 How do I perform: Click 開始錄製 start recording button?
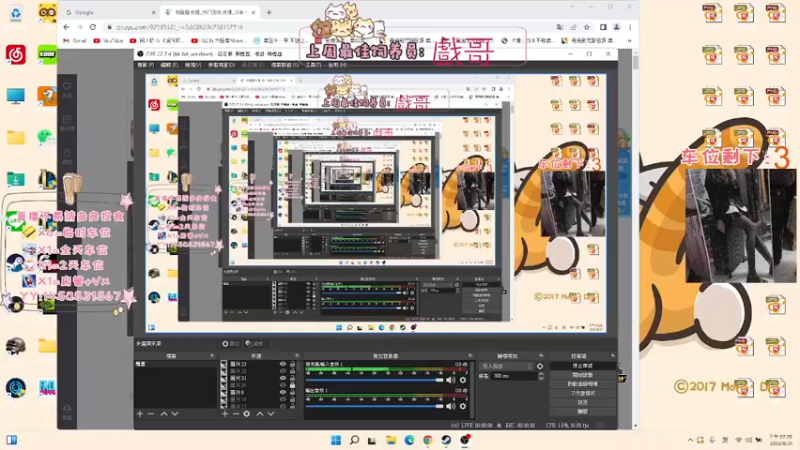pos(583,375)
